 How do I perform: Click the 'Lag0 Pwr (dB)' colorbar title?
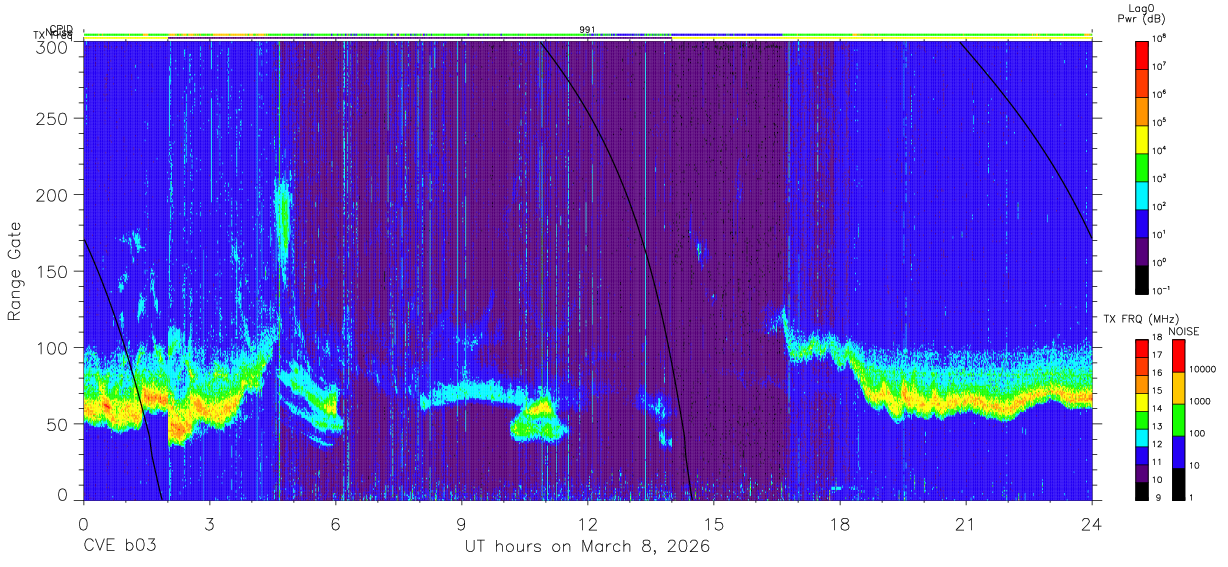click(x=1141, y=13)
